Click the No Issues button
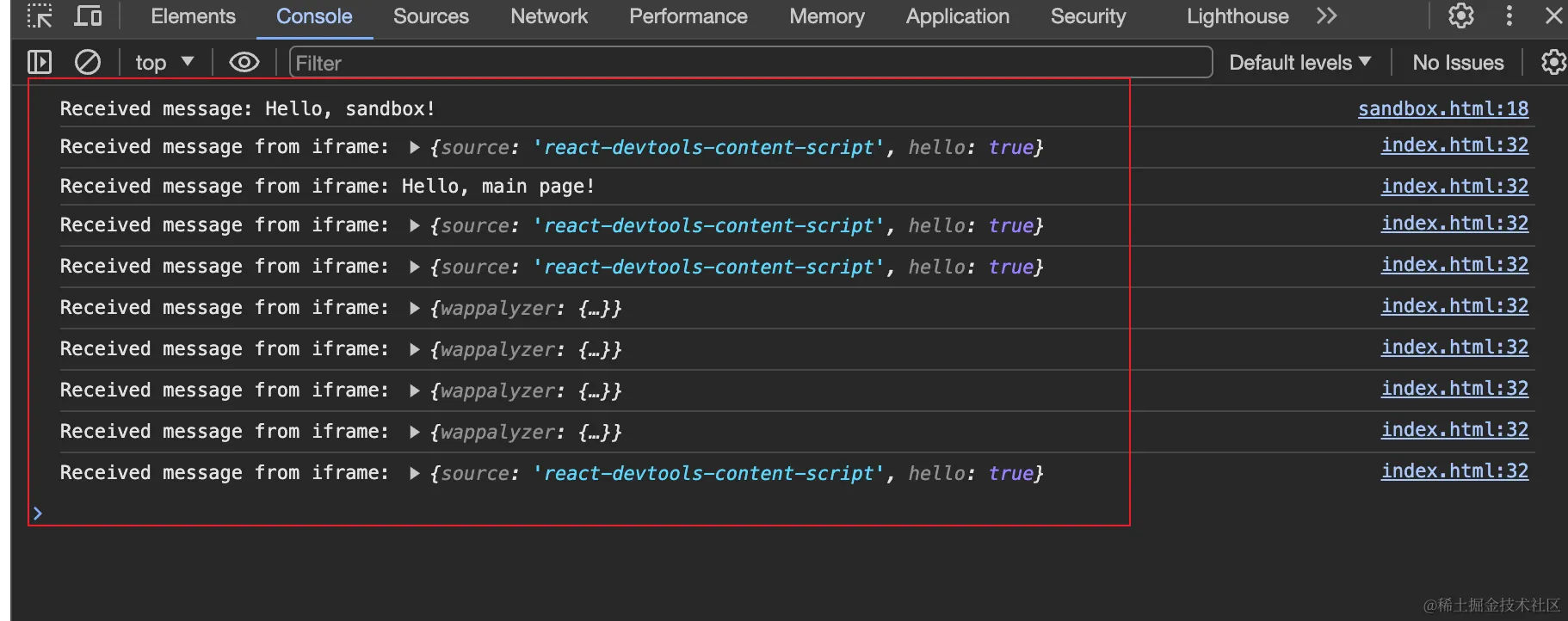The image size is (1568, 621). (1458, 62)
